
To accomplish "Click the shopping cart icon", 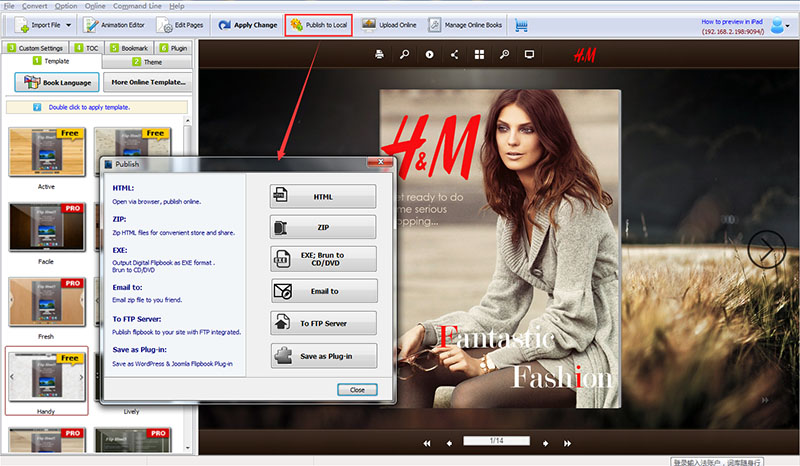I will point(521,25).
